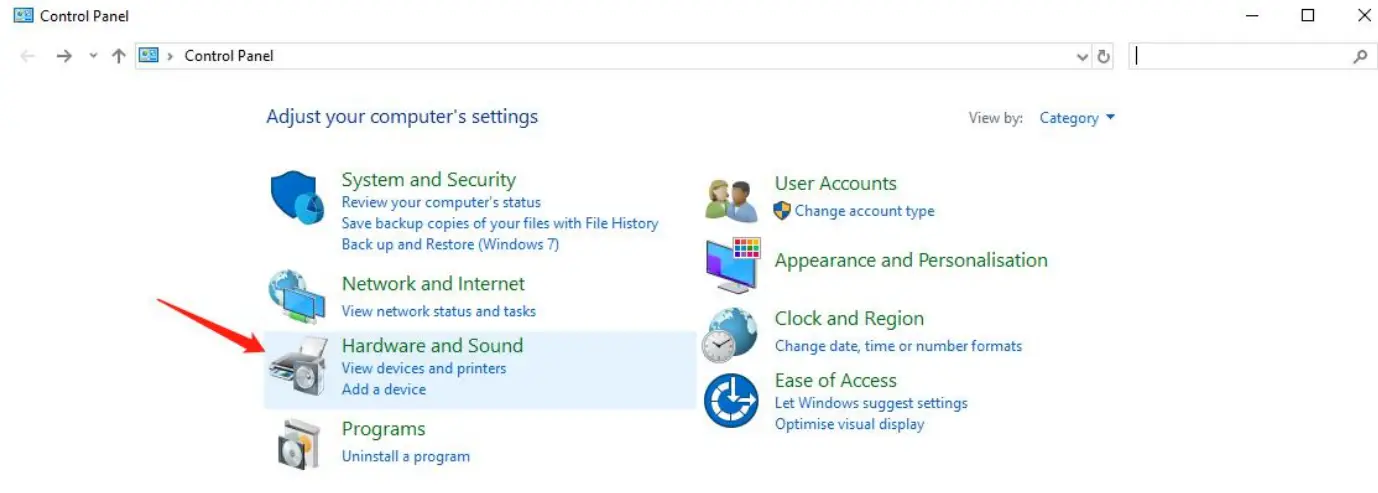Open recent locations dropdown arrow
The height and width of the screenshot is (493, 1378).
click(93, 56)
